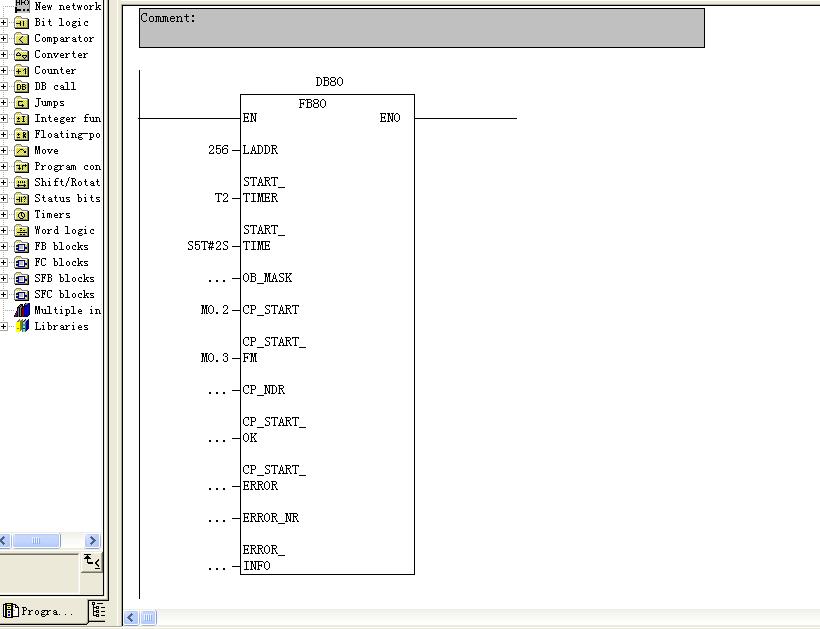Select the FB blocks icon
This screenshot has height=629, width=820.
tap(21, 247)
